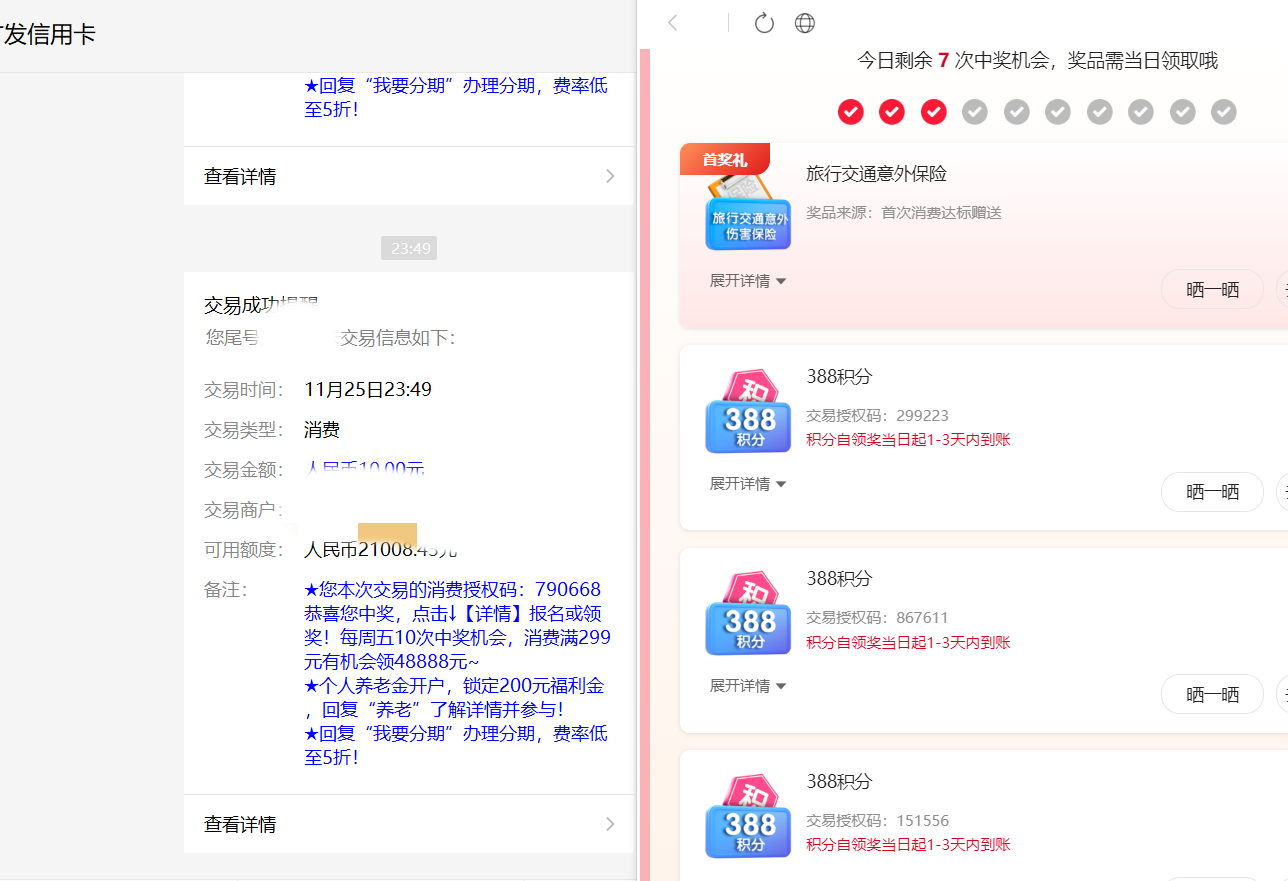Image resolution: width=1288 pixels, height=881 pixels.
Task: Expand details for travel accident insurance prize
Action: [748, 281]
